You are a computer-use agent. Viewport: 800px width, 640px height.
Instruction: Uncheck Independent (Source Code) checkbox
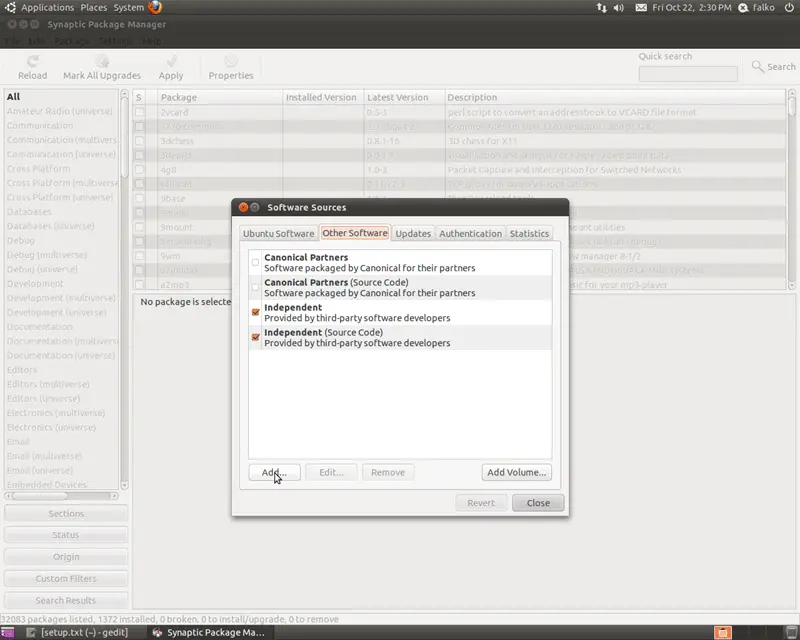click(256, 337)
